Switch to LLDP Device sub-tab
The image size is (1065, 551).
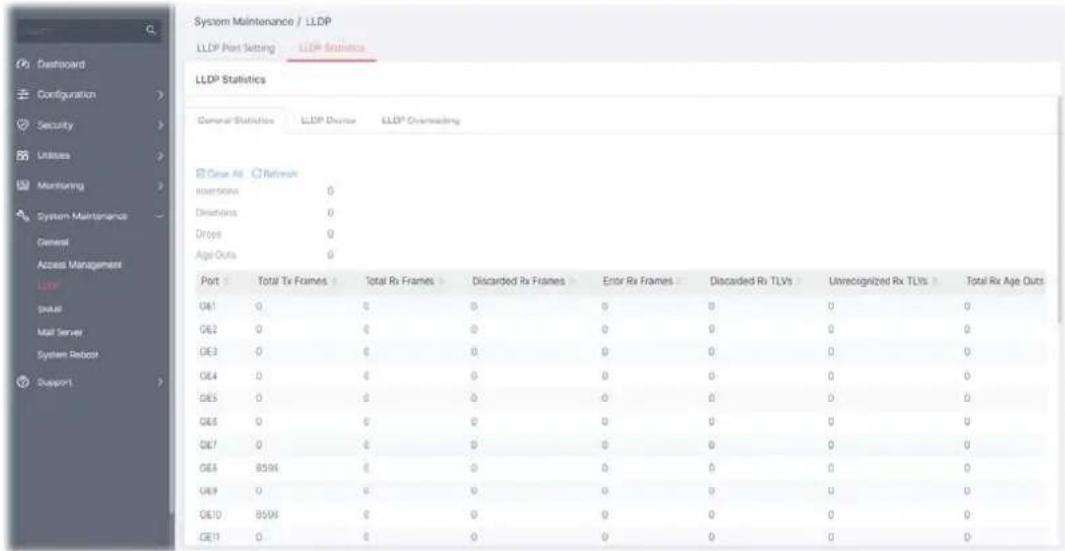click(329, 120)
